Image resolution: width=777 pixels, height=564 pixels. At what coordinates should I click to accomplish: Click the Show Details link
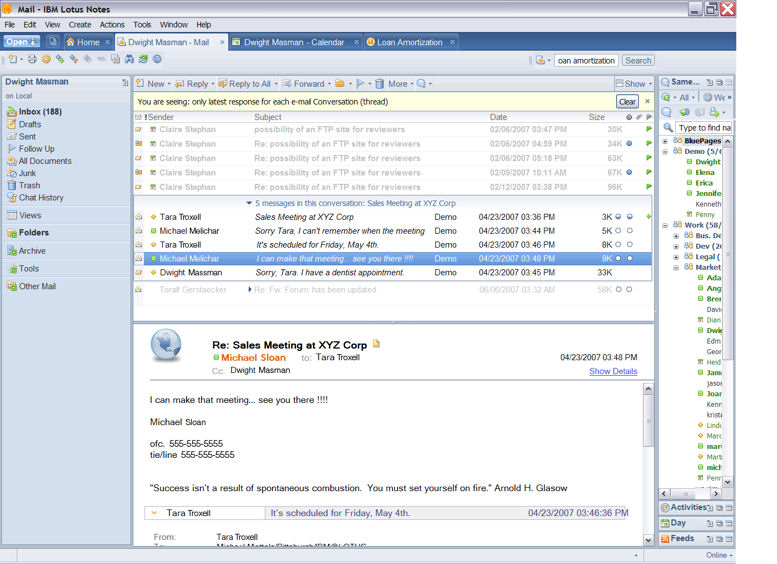pos(612,371)
